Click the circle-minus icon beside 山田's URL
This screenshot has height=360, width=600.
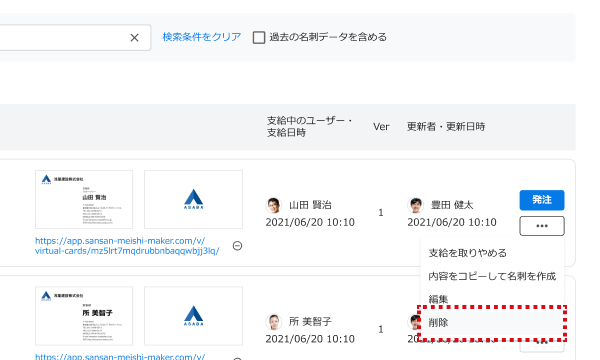[237, 246]
